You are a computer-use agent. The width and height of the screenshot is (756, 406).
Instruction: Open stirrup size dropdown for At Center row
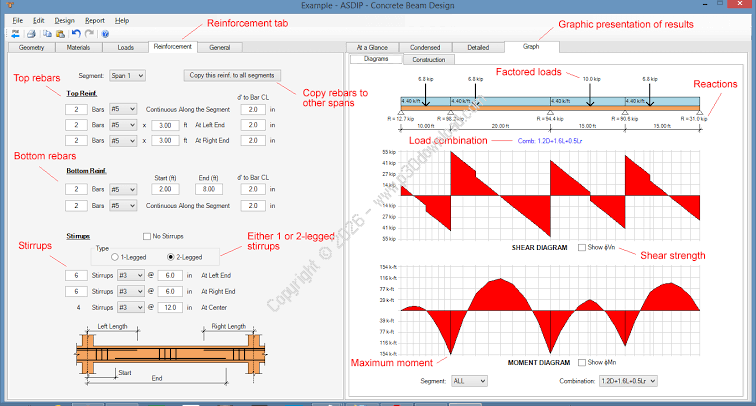pos(131,308)
